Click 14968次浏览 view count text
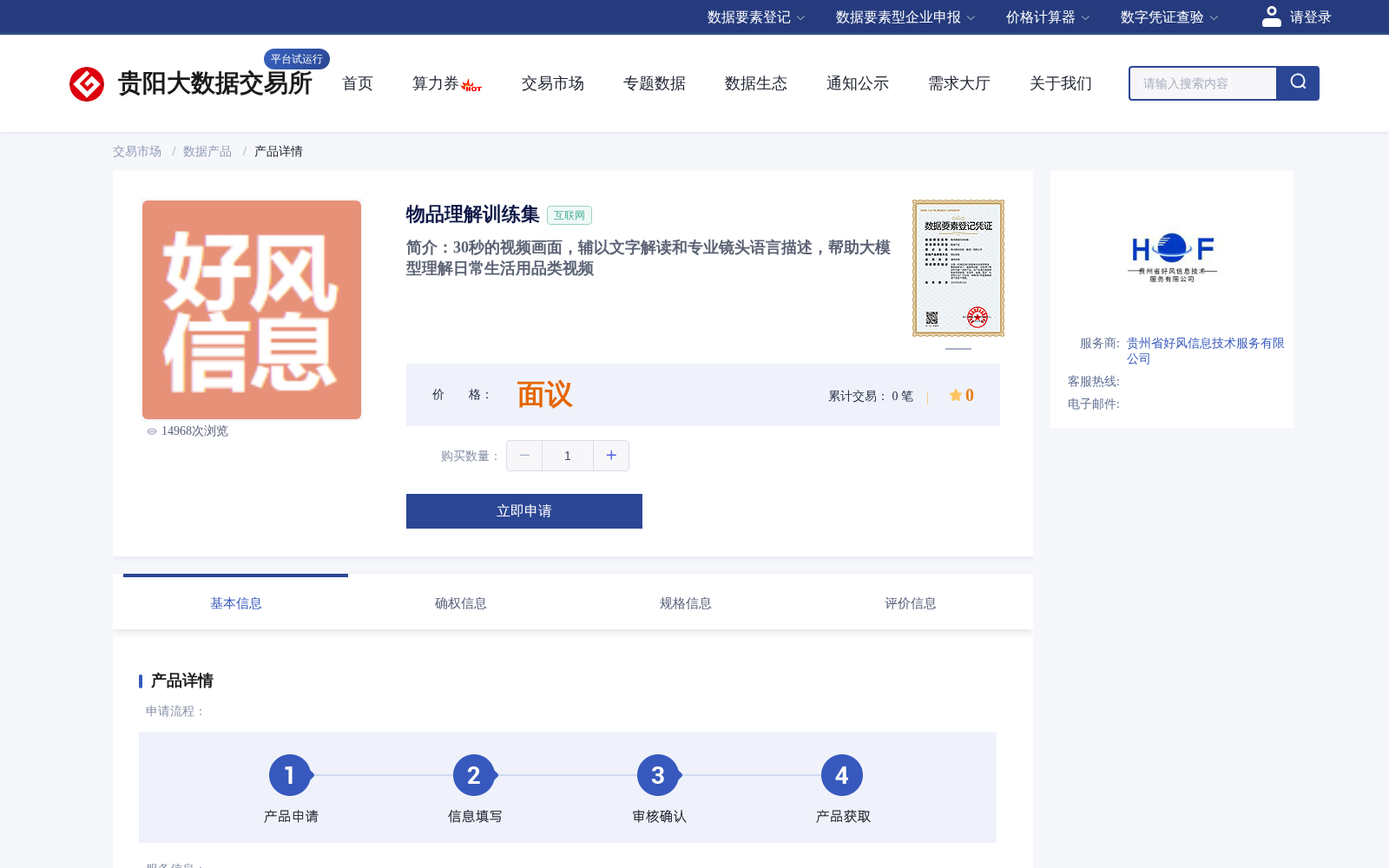The height and width of the screenshot is (868, 1389). coord(194,431)
